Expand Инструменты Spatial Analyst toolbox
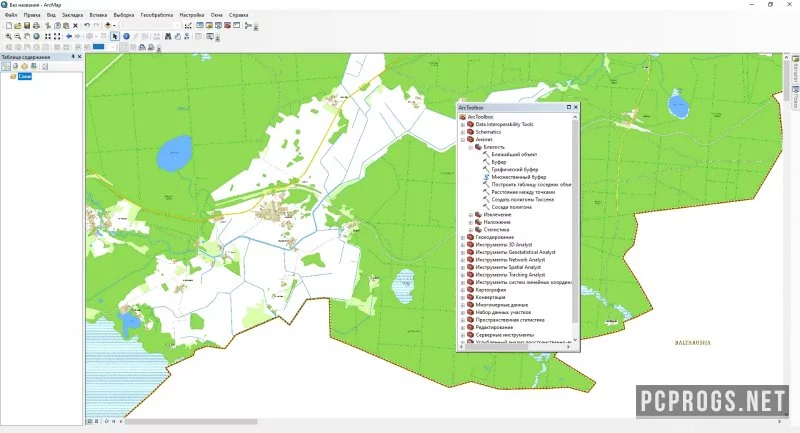The width and height of the screenshot is (800, 433). pos(463,267)
